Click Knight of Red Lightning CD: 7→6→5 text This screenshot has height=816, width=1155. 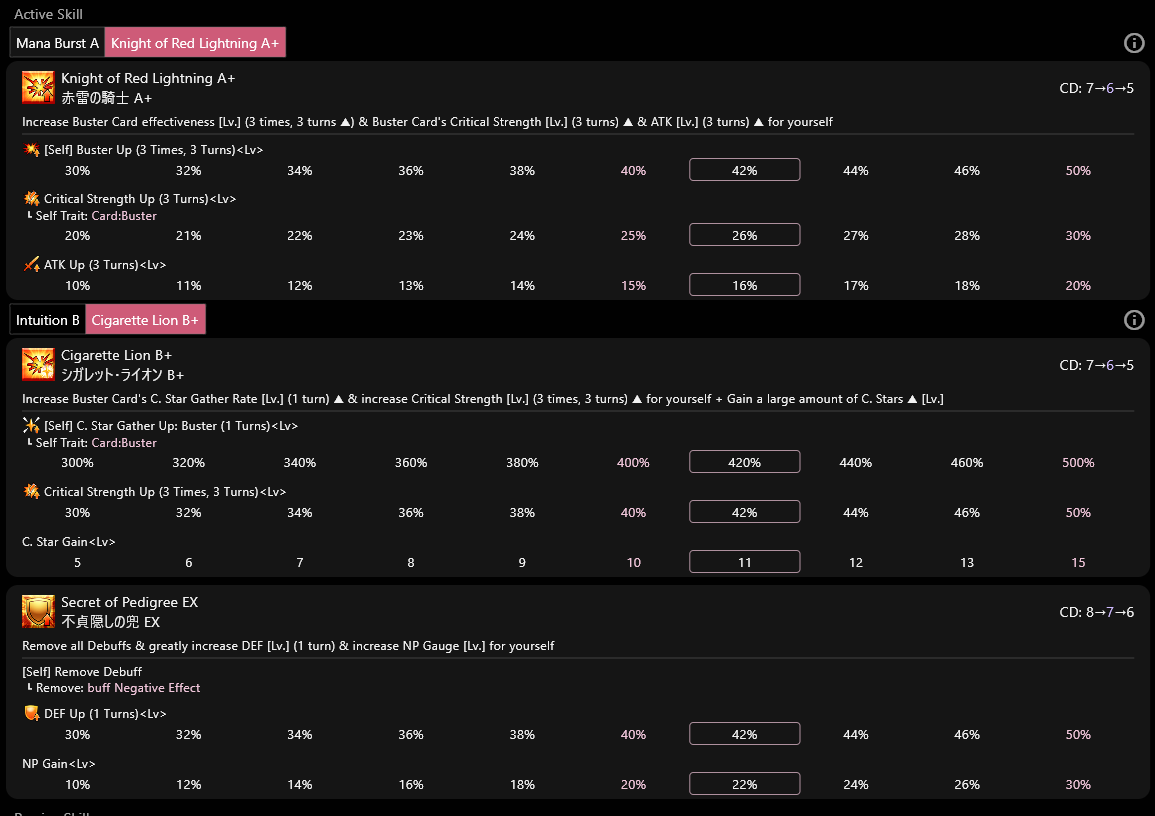coord(1097,88)
